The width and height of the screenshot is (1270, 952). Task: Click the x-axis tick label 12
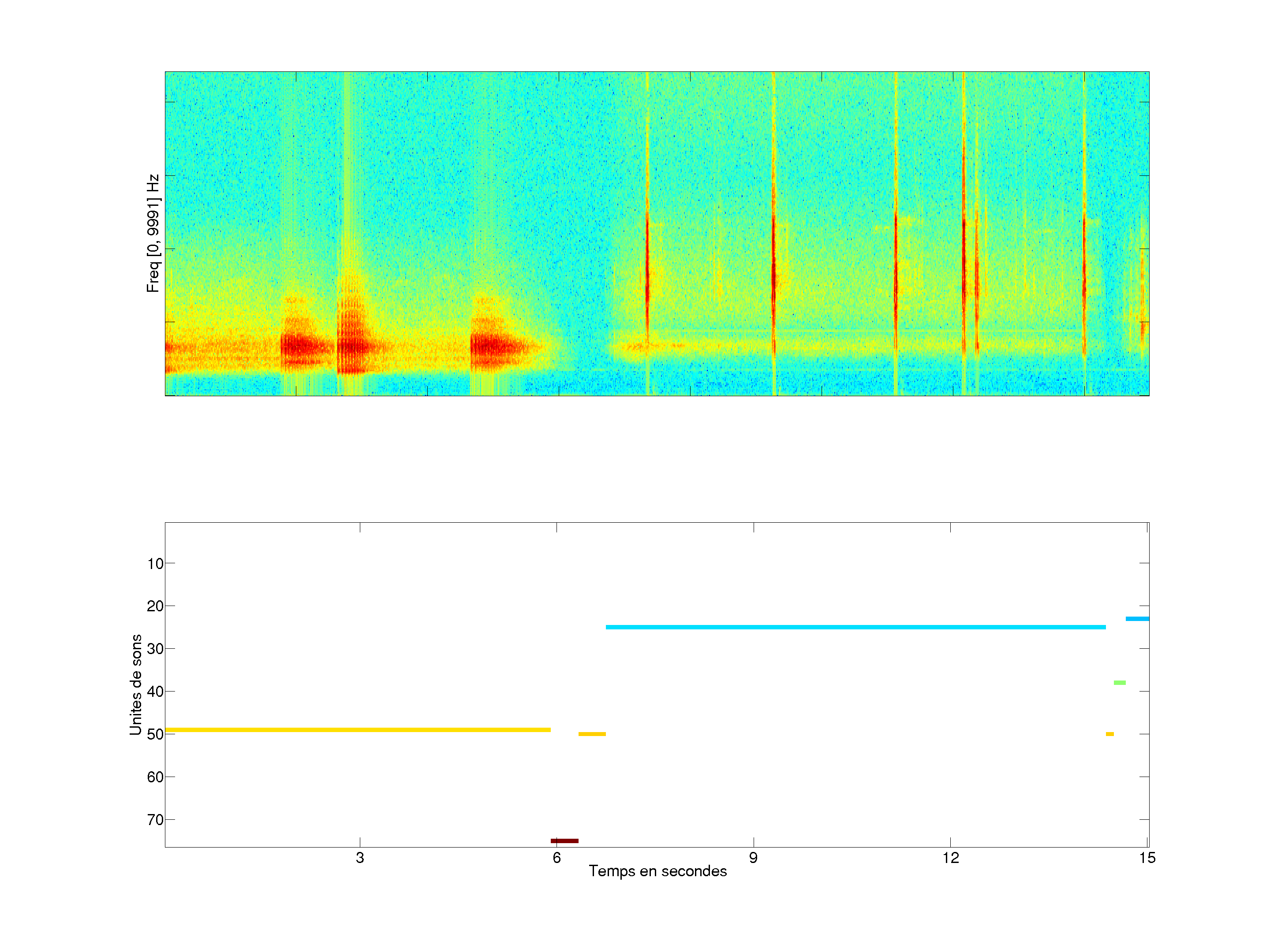[950, 858]
